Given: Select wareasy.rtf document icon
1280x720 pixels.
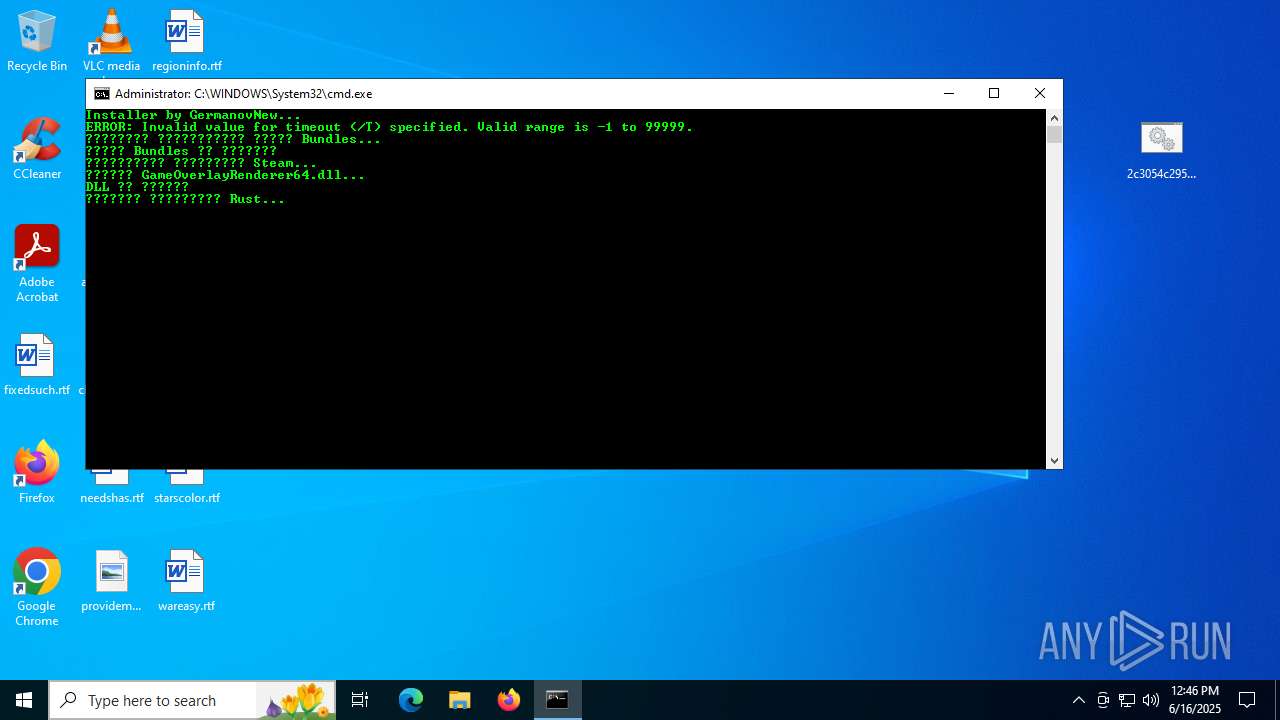Looking at the screenshot, I should tap(186, 581).
